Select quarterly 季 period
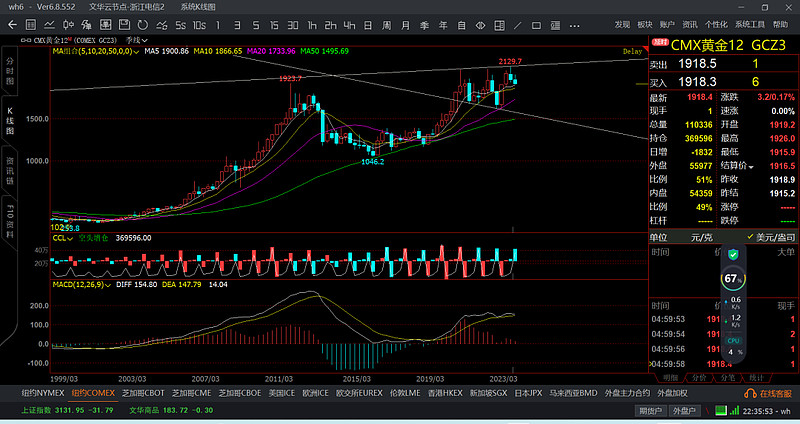Image resolution: width=800 pixels, height=424 pixels. tap(424, 25)
